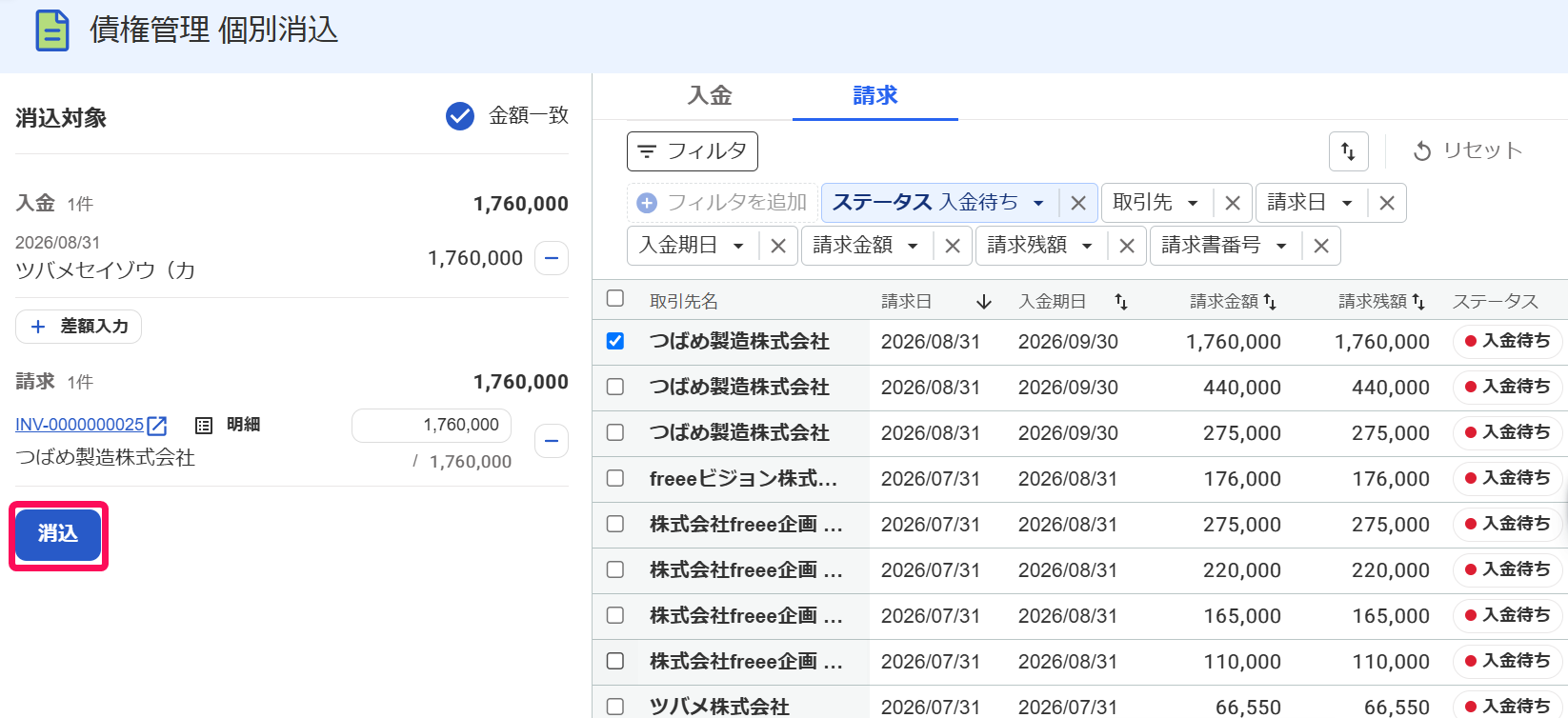Select all rows with header checkbox
This screenshot has width=1568, height=718.
click(615, 299)
